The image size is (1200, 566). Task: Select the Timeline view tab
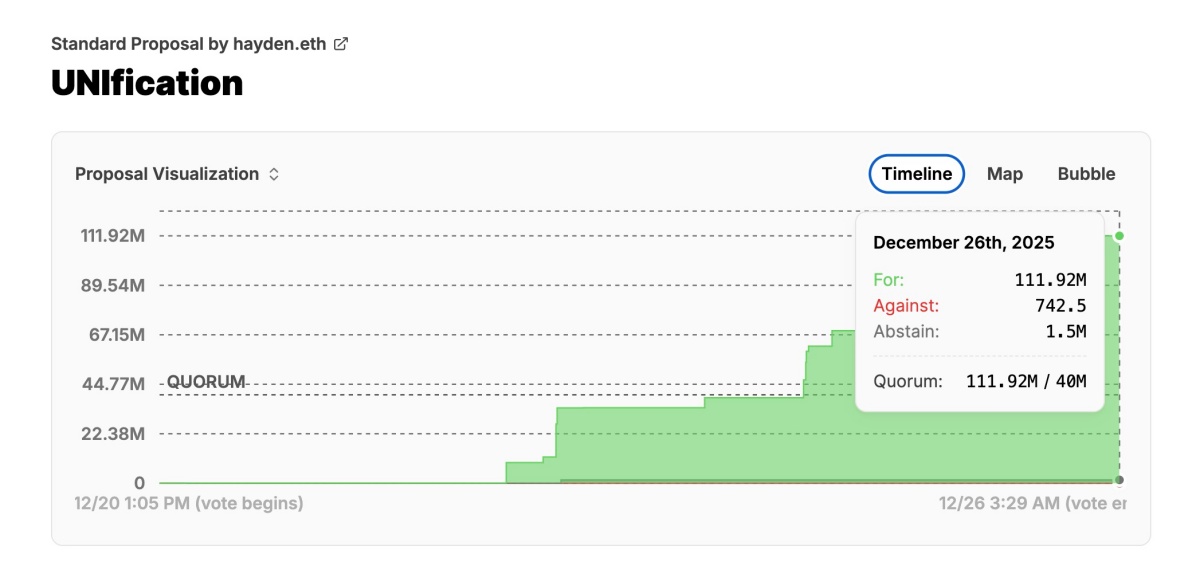pyautogui.click(x=917, y=174)
